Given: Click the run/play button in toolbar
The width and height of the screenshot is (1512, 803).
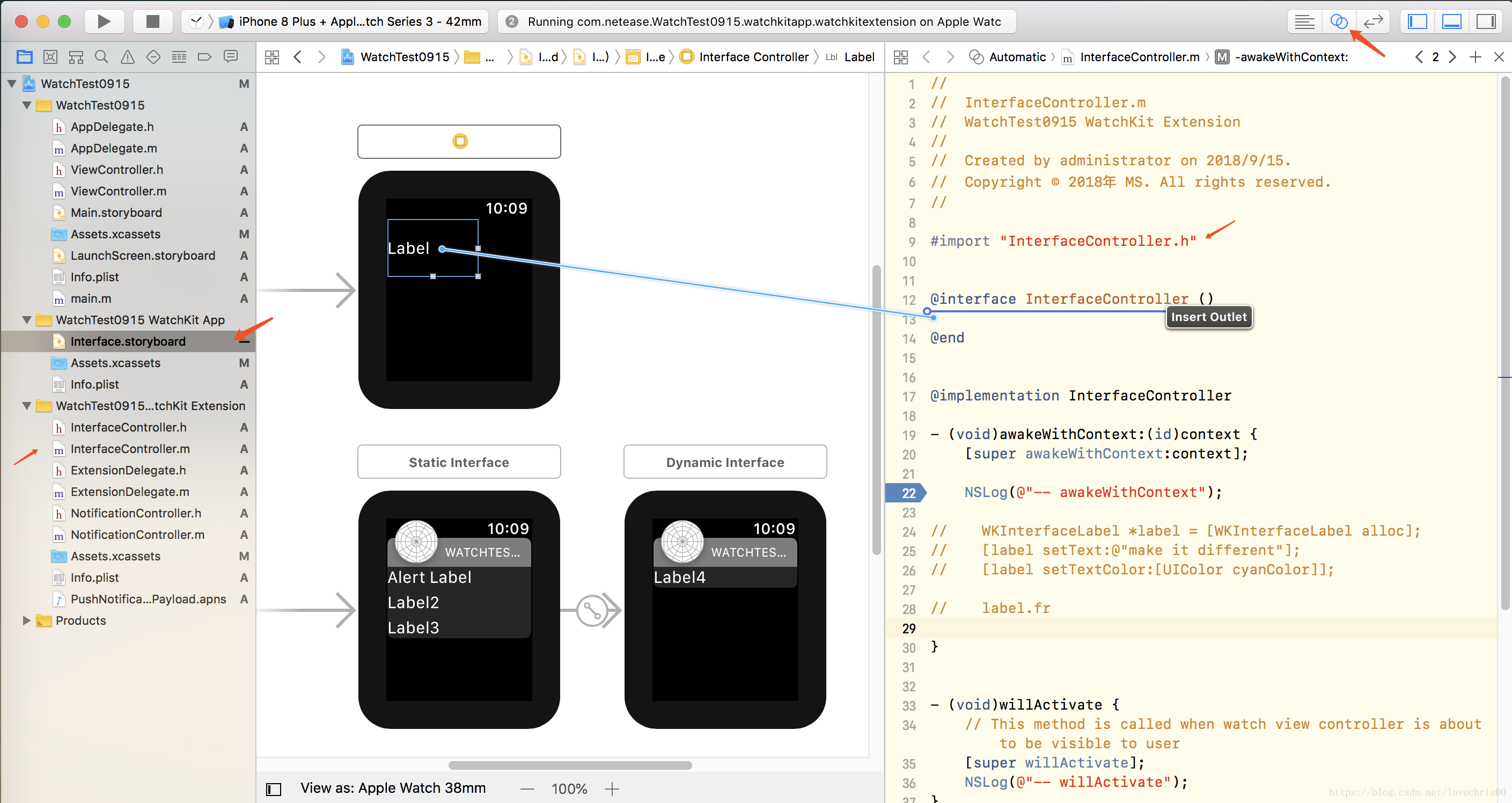Looking at the screenshot, I should [x=103, y=21].
